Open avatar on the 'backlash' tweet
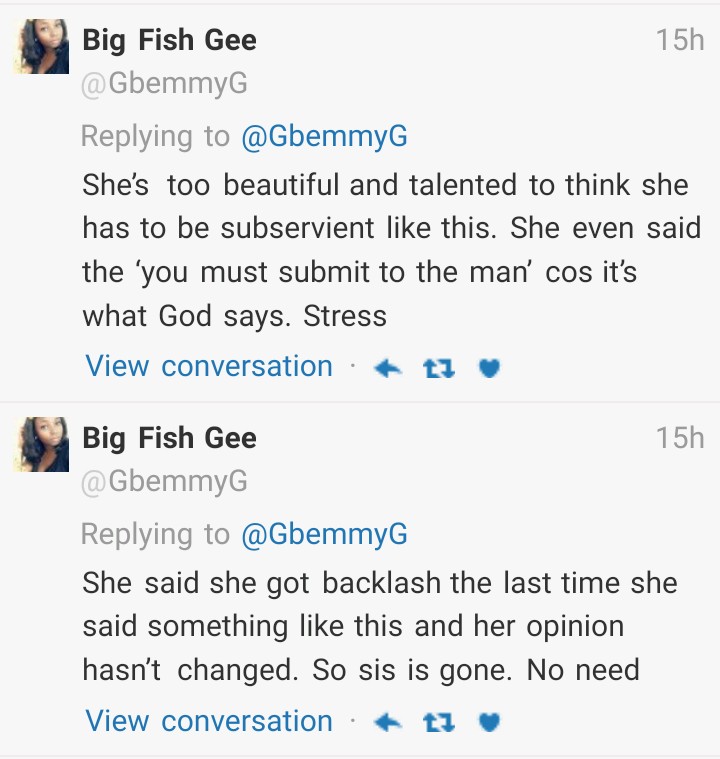Screen dimensions: 720x759 [41, 444]
